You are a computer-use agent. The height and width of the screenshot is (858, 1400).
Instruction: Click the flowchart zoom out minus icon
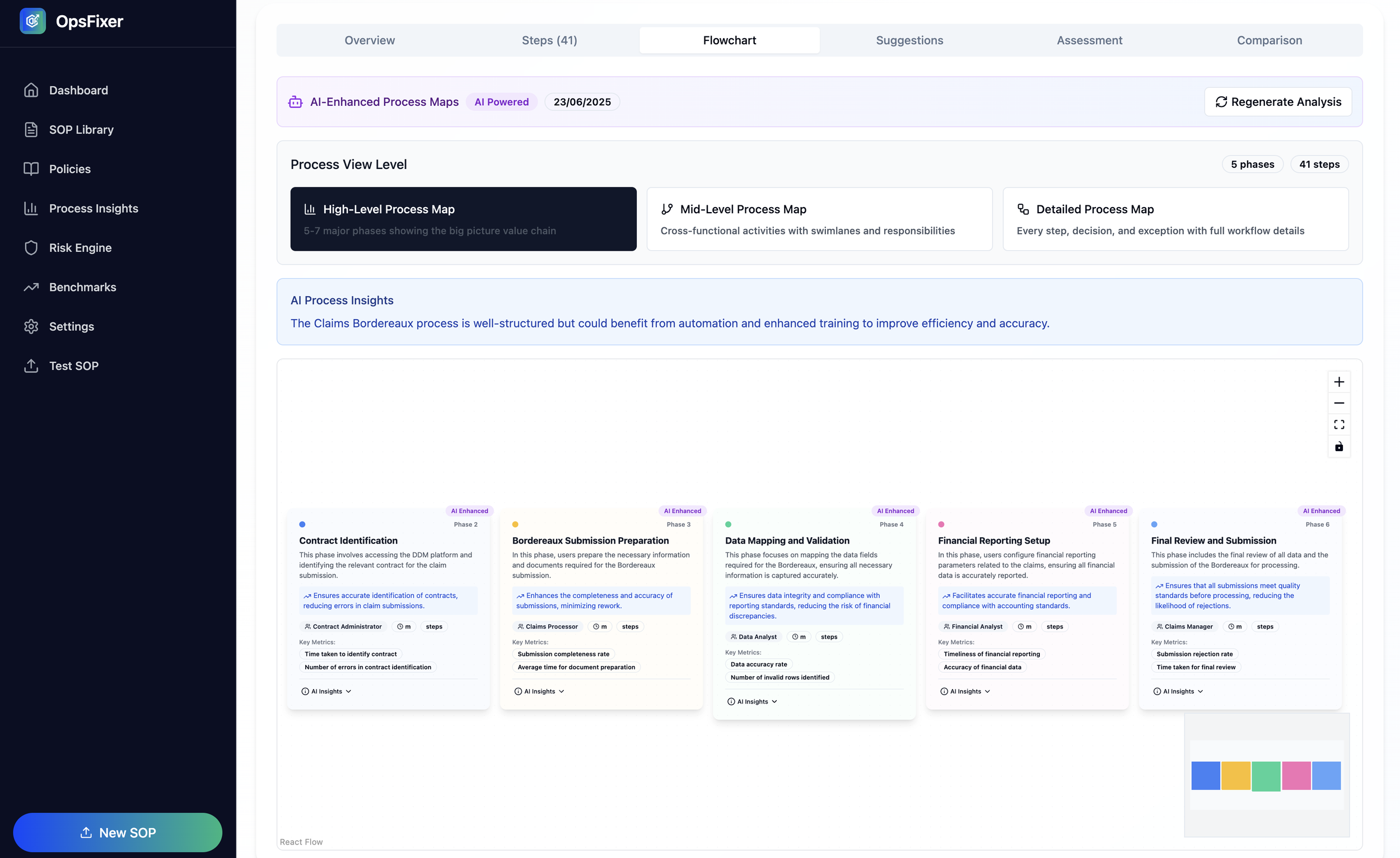tap(1338, 403)
